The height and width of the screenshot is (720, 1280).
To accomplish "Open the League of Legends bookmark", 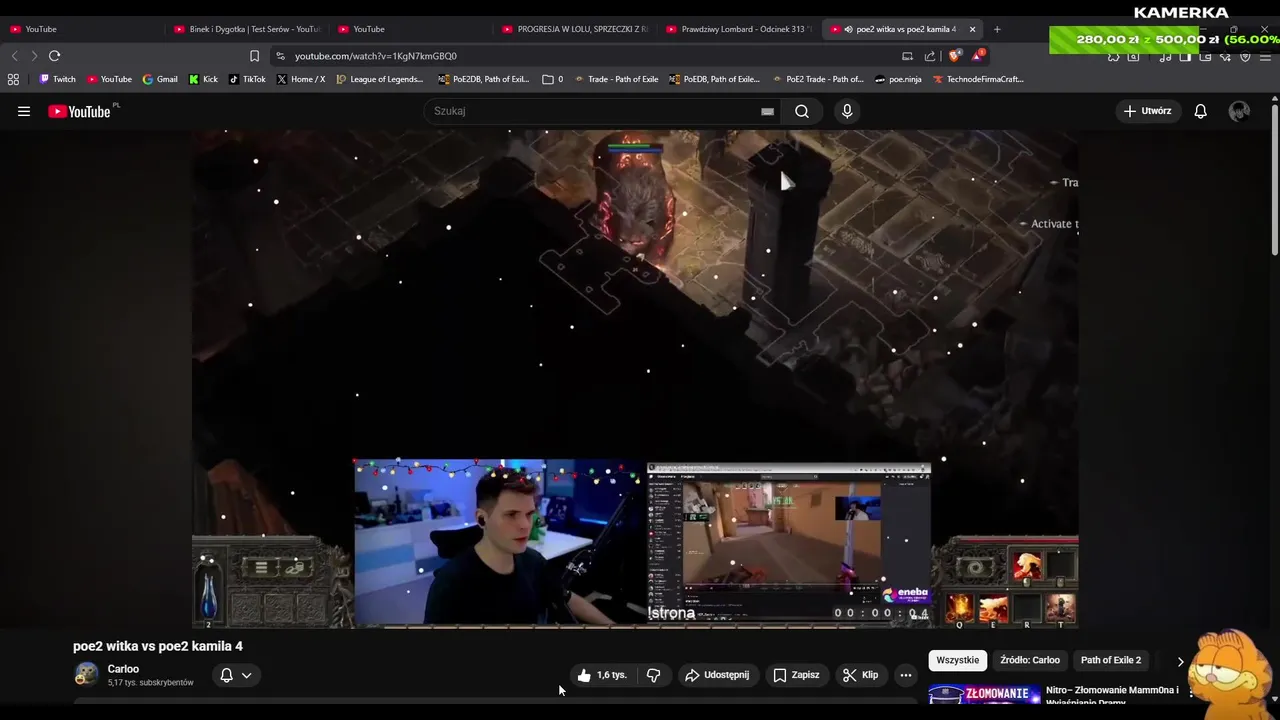I will (x=380, y=79).
